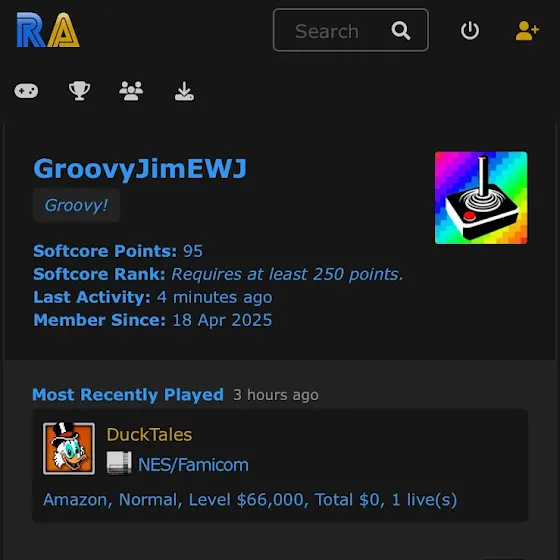Click the Groovy! motto badge
560x560 pixels.
tap(76, 205)
